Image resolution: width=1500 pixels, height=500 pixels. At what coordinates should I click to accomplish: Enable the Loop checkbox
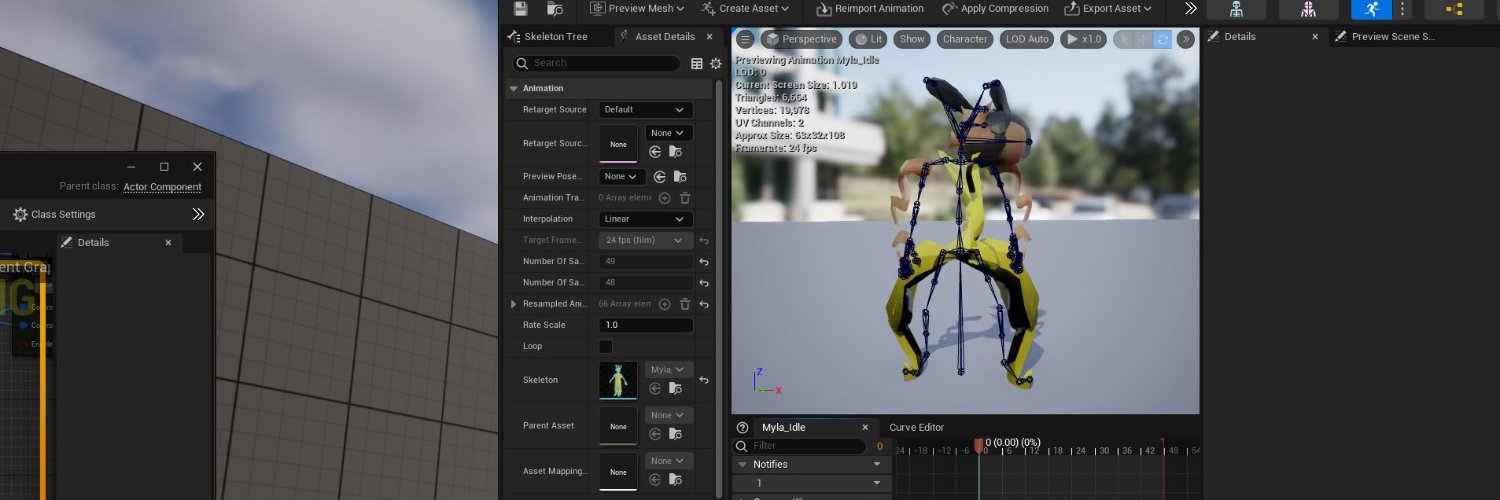coord(605,346)
